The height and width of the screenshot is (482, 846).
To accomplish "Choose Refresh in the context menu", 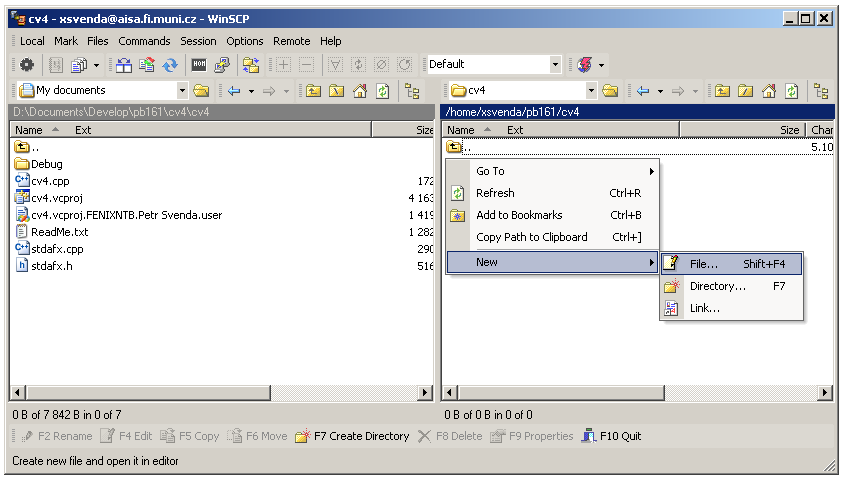I will point(552,193).
